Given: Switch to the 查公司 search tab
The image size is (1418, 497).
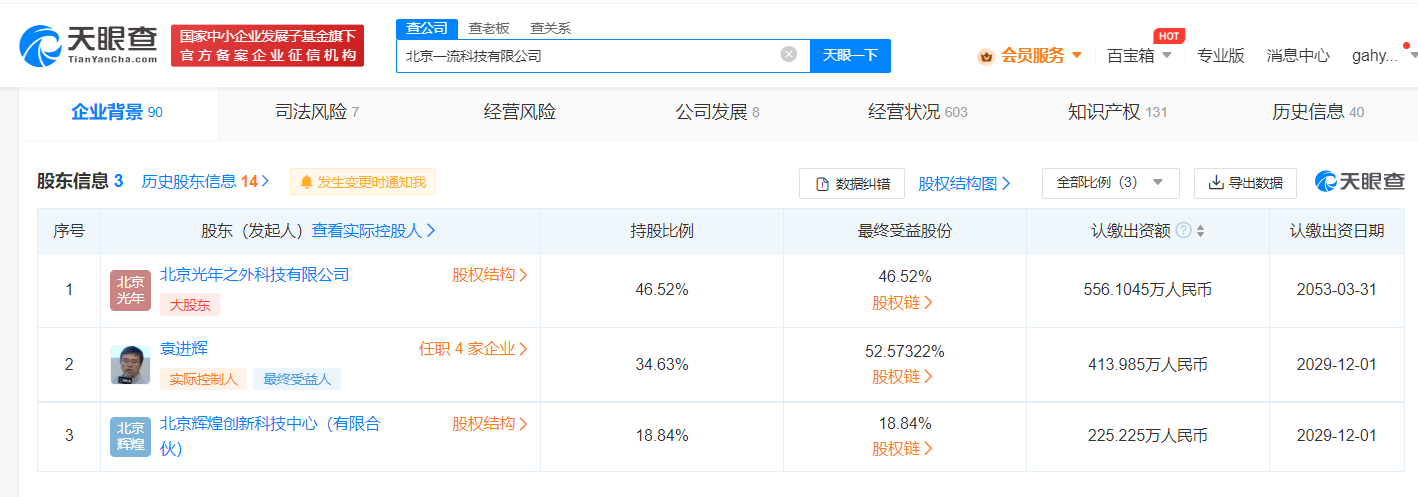Looking at the screenshot, I should pyautogui.click(x=426, y=28).
